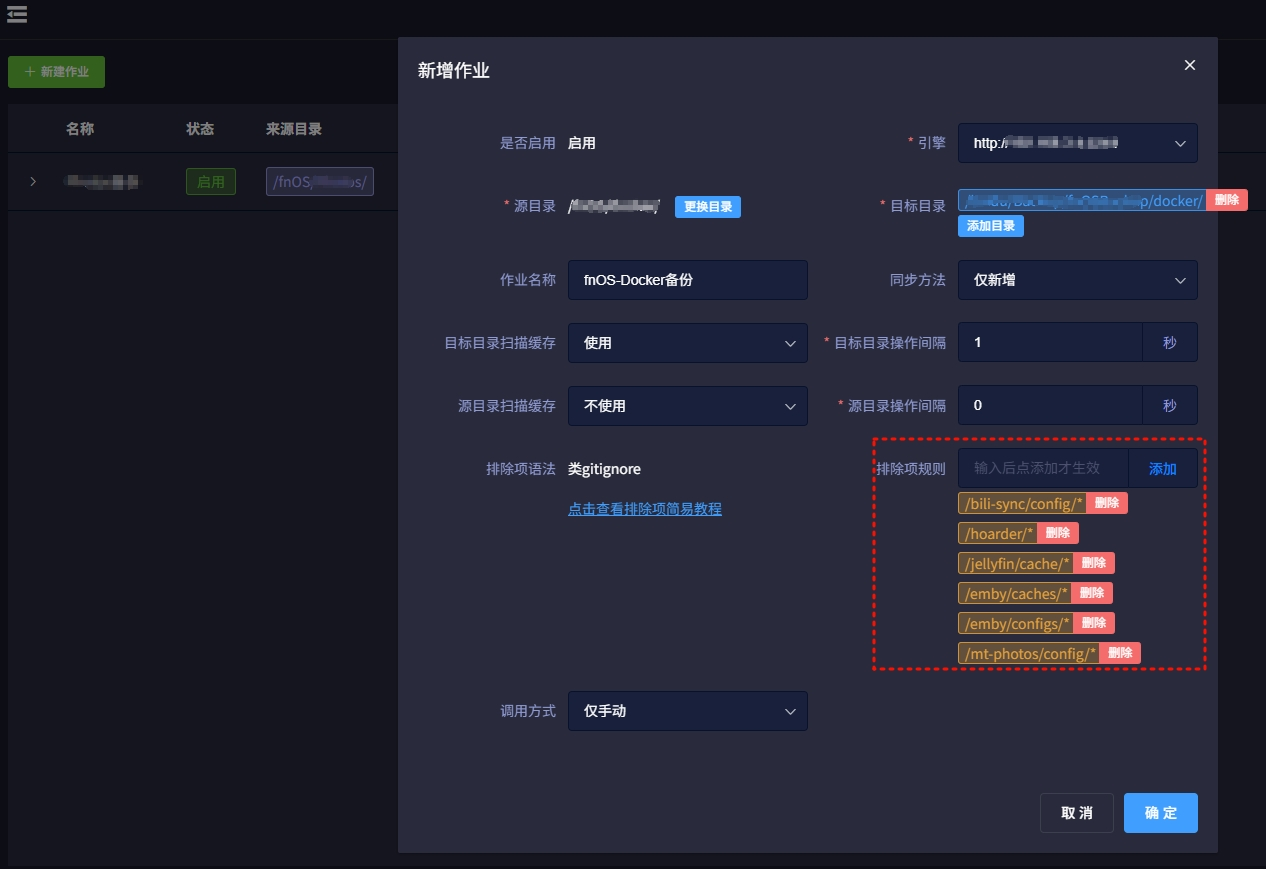Click 添加 to add exclusion rule

[1162, 468]
